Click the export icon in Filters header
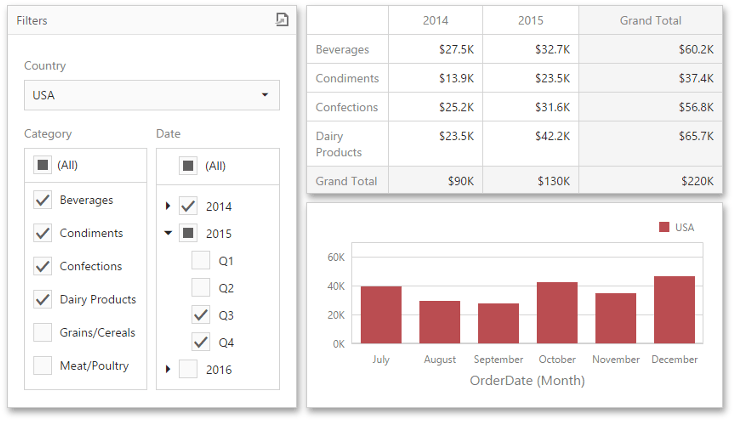Screen dimensions: 736x423 point(282,20)
